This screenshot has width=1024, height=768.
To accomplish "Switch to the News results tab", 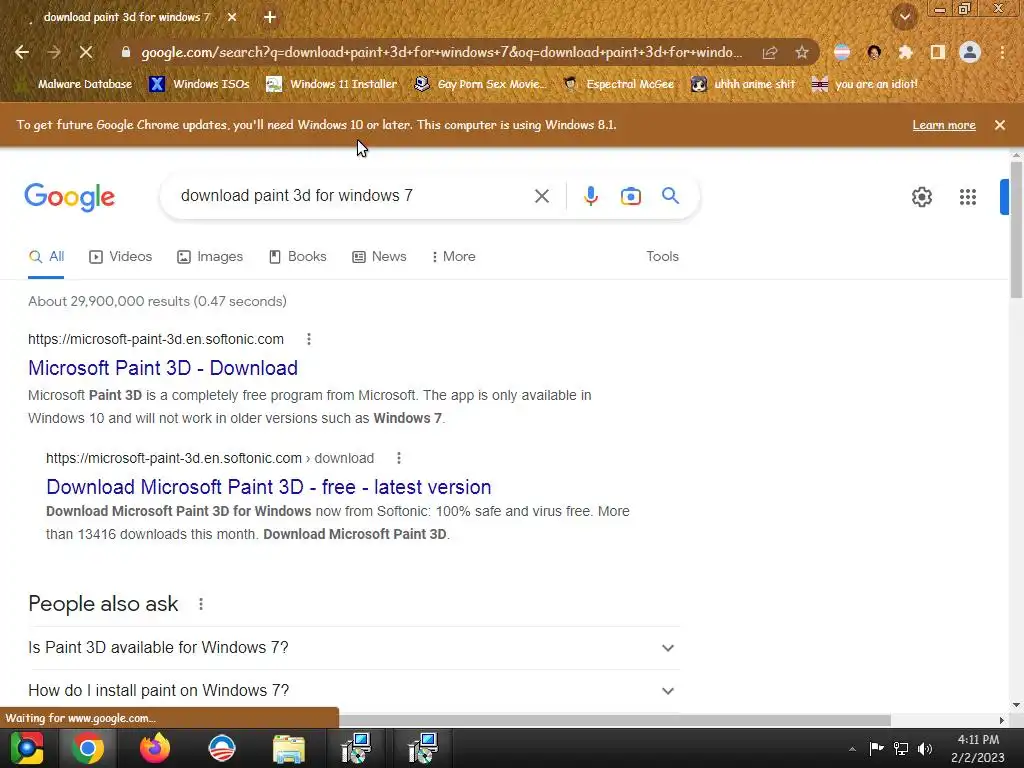I will [x=379, y=257].
